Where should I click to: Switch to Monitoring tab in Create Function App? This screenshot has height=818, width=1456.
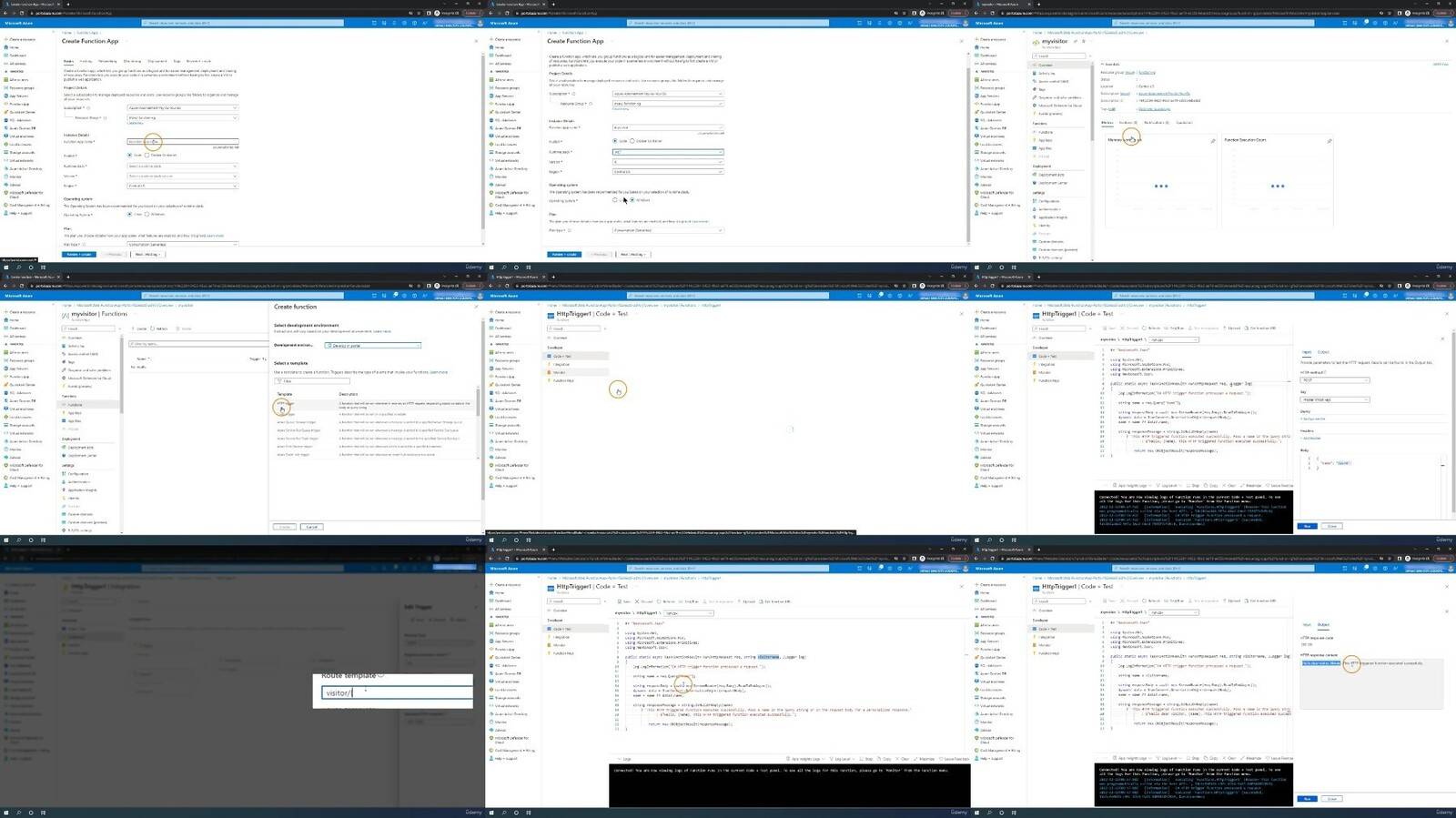coord(132,61)
